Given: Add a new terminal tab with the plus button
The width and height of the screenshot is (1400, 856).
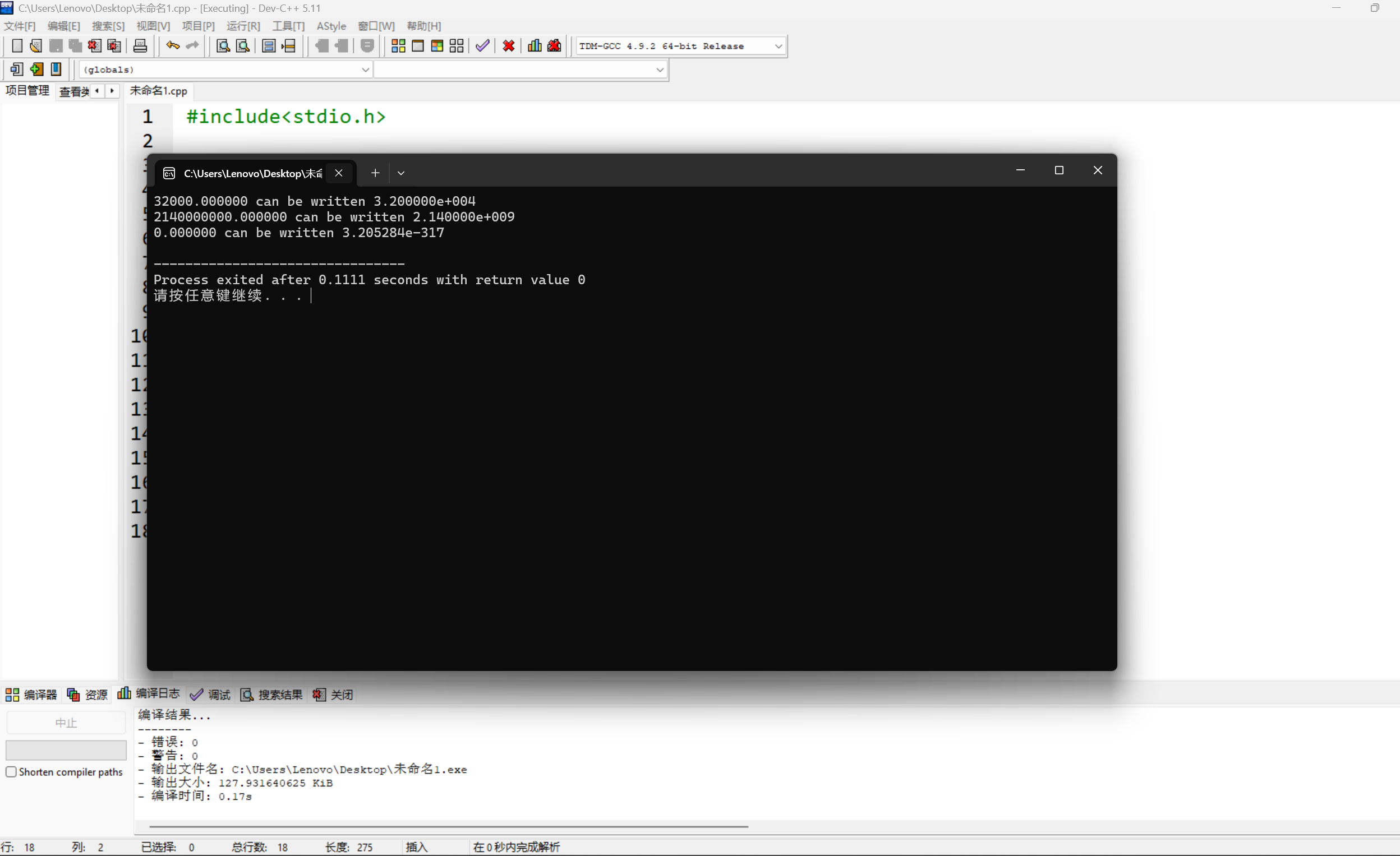Looking at the screenshot, I should [375, 173].
